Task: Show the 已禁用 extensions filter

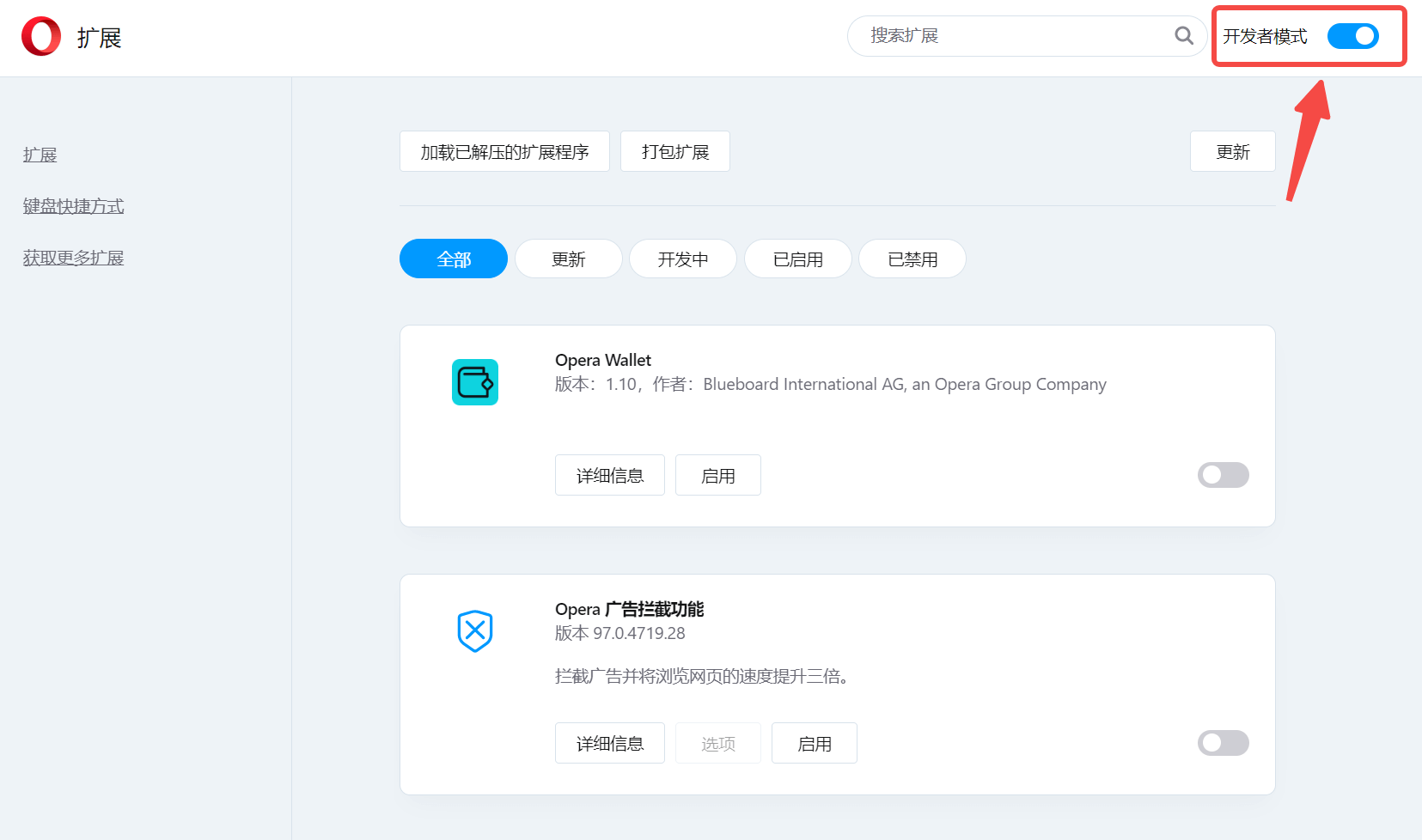Action: 912,259
